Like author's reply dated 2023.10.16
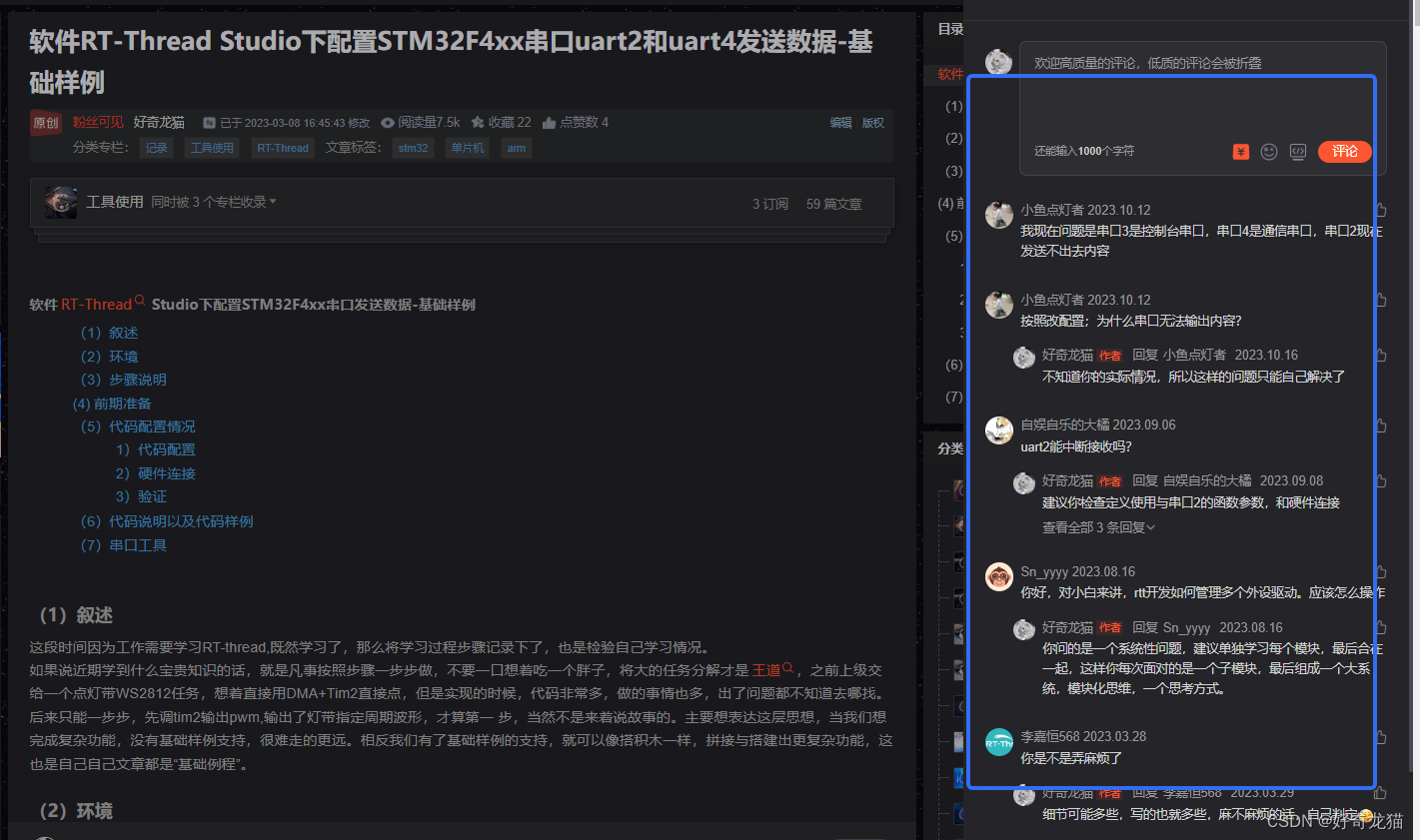Image resolution: width=1420 pixels, height=840 pixels. pyautogui.click(x=1381, y=355)
